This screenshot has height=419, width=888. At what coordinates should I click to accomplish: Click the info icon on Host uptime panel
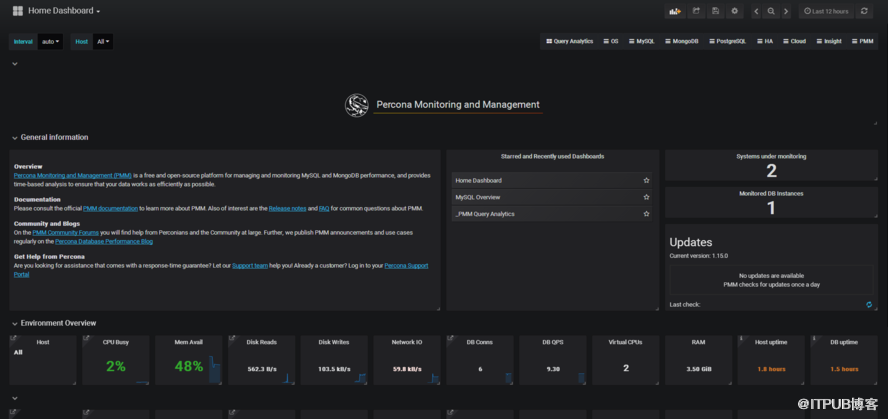pos(741,339)
